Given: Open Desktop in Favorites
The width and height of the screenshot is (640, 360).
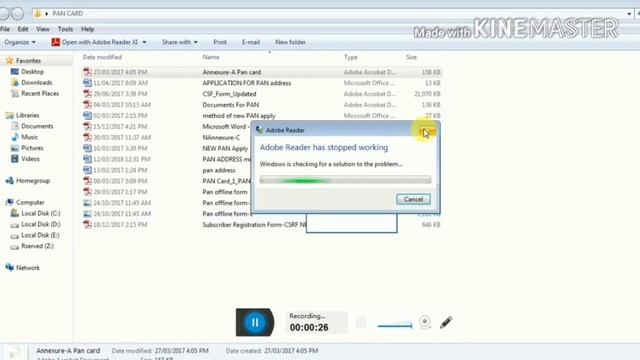Looking at the screenshot, I should click(32, 72).
